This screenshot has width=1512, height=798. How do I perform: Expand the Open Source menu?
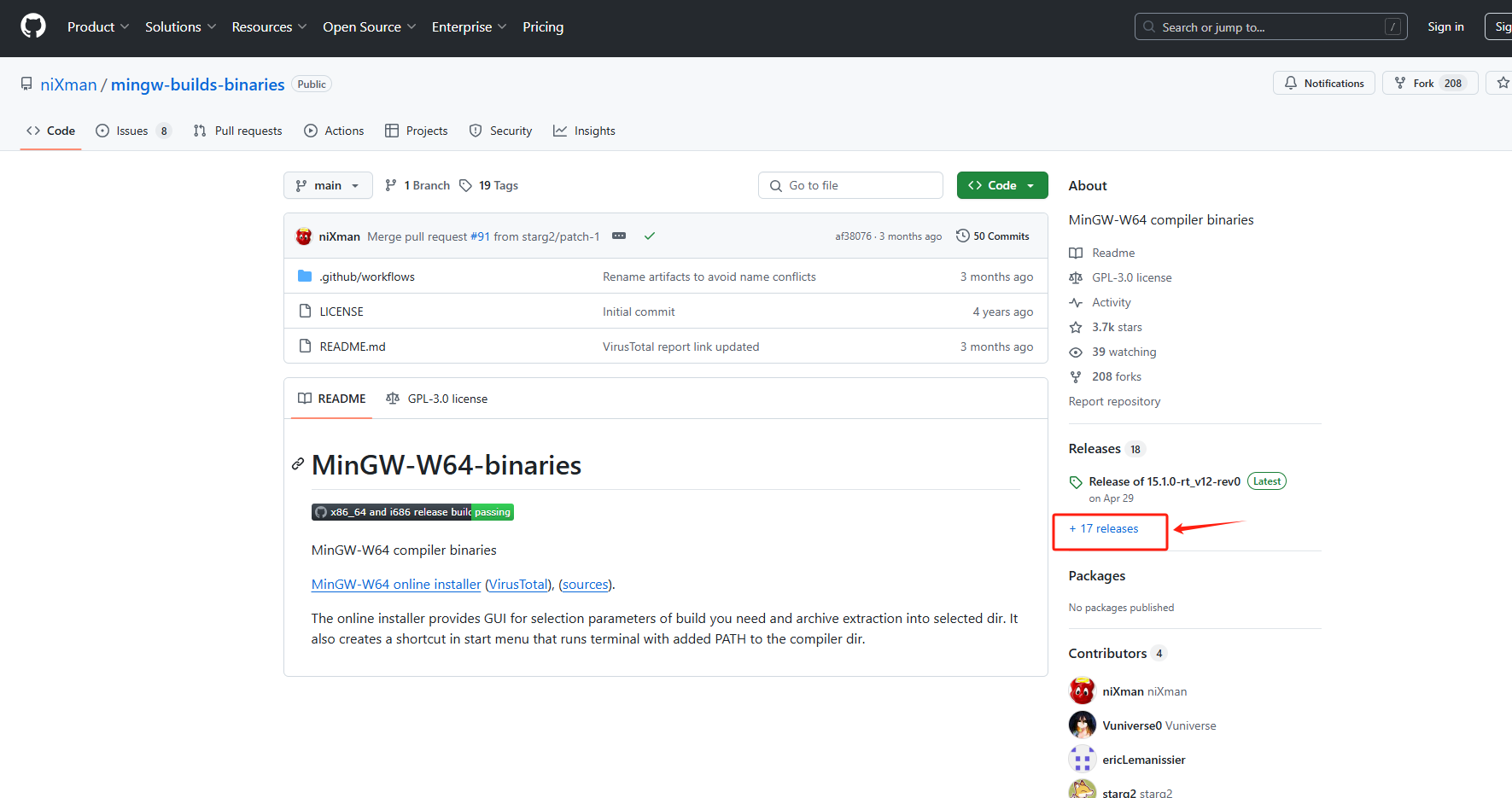click(369, 26)
